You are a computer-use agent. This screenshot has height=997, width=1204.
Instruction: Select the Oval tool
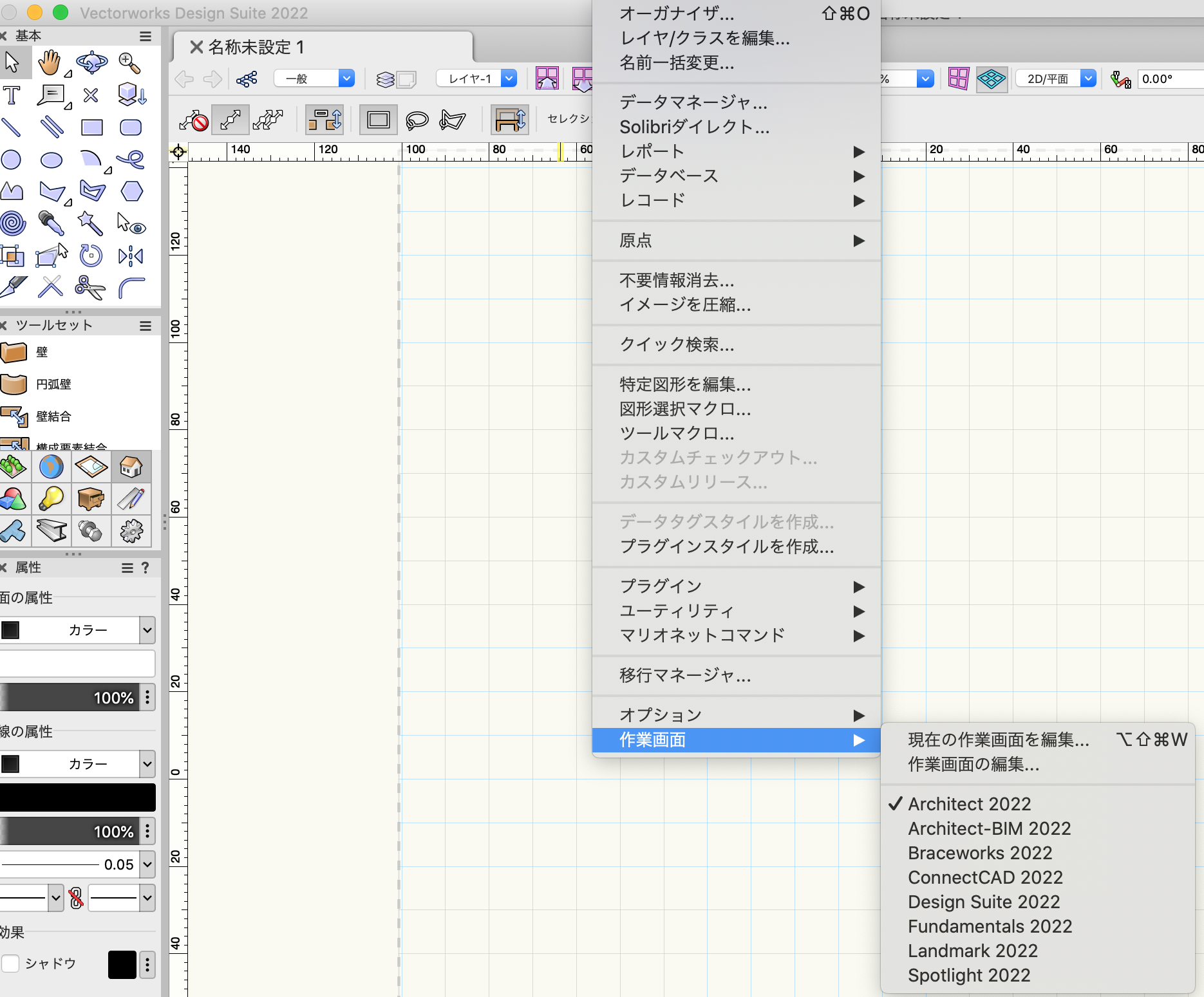[52, 160]
